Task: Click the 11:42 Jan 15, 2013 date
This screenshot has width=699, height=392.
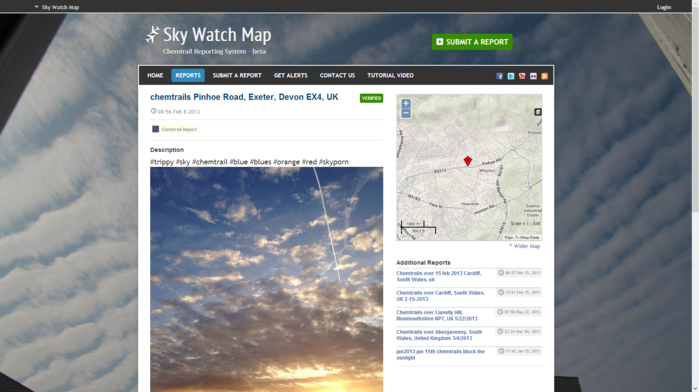Action: coord(522,351)
